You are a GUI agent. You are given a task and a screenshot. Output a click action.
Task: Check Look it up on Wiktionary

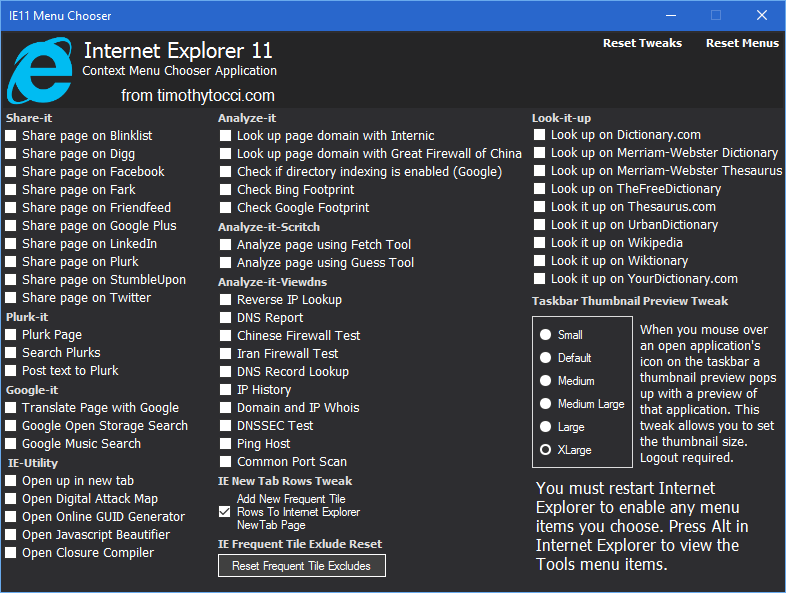click(539, 261)
